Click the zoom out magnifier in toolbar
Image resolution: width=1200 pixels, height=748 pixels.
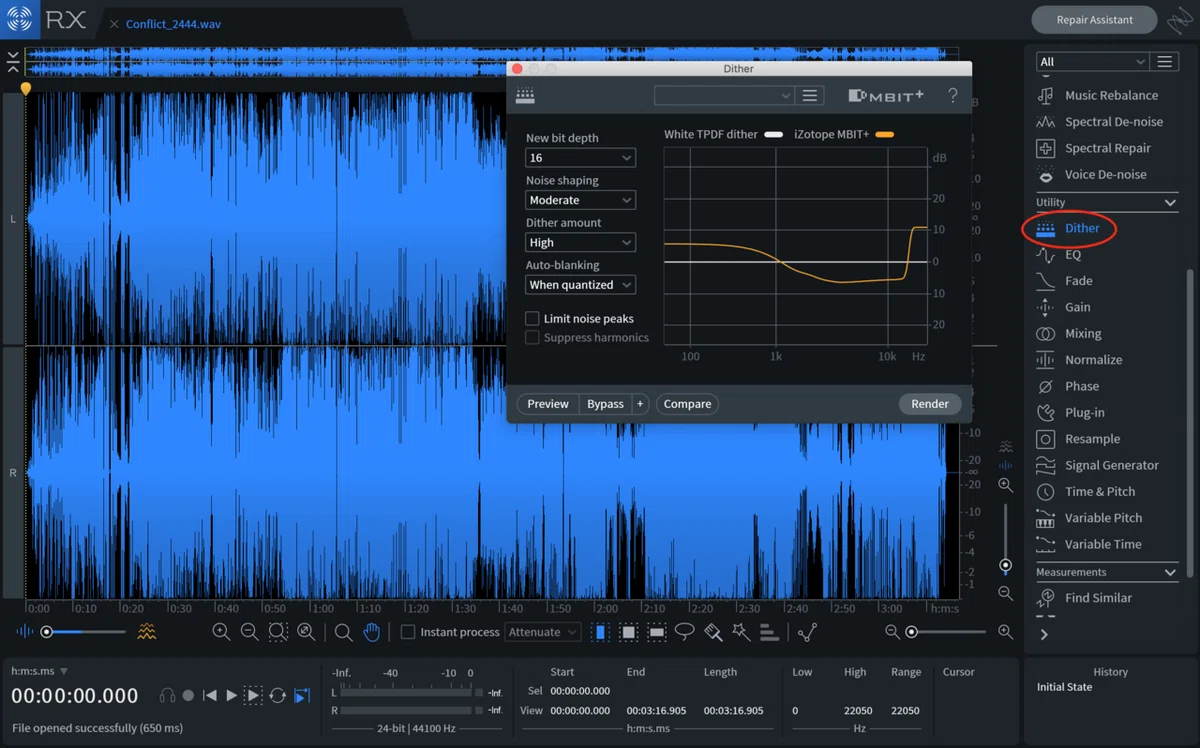pyautogui.click(x=249, y=632)
